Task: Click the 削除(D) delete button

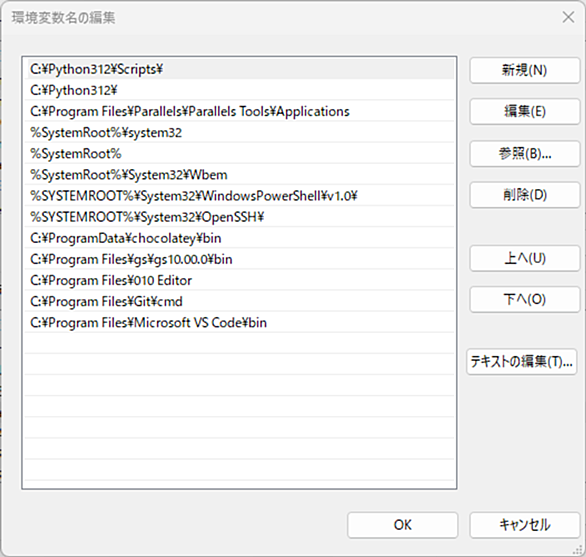Action: click(525, 194)
